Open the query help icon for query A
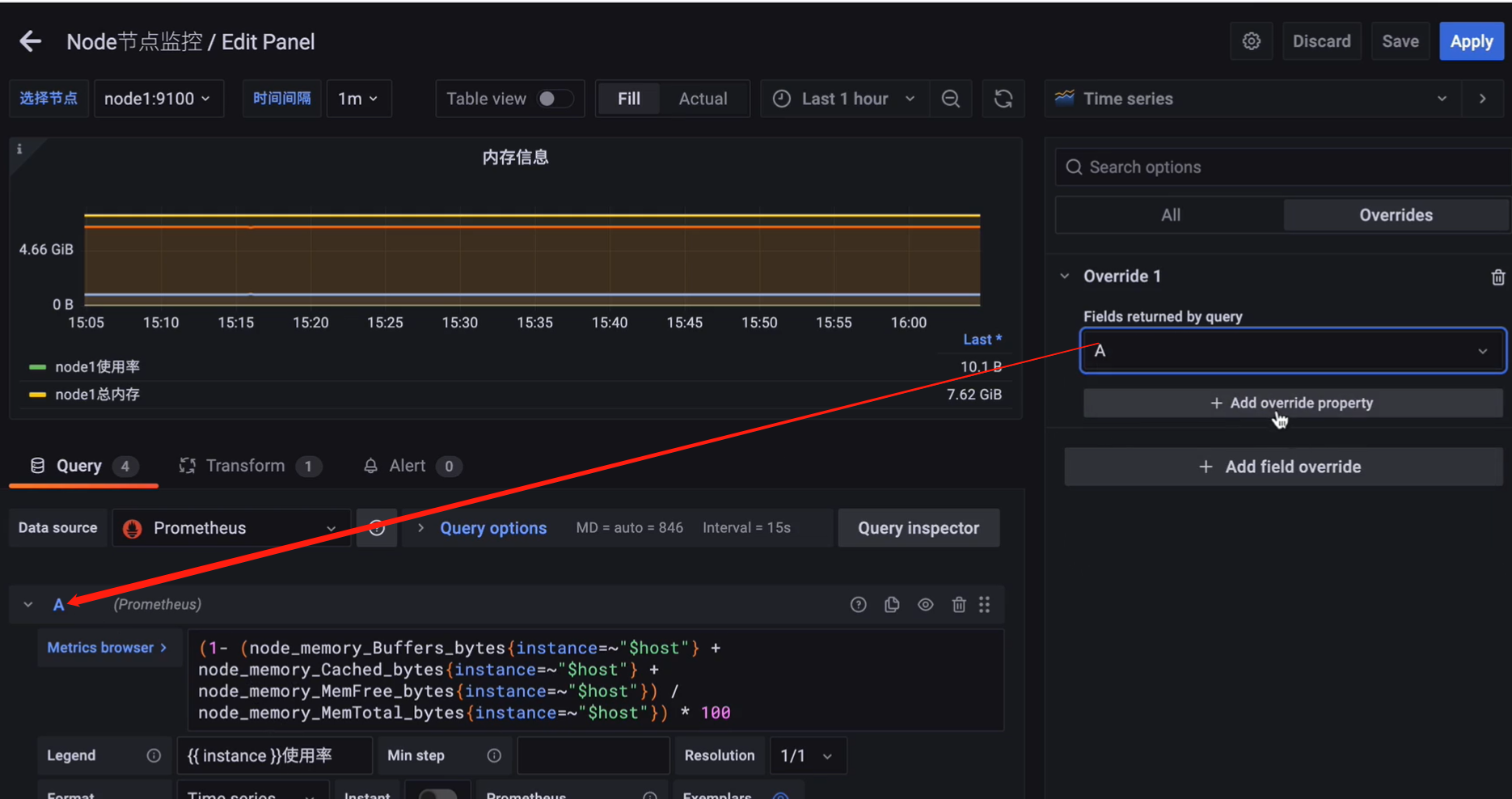This screenshot has width=1512, height=799. [858, 604]
